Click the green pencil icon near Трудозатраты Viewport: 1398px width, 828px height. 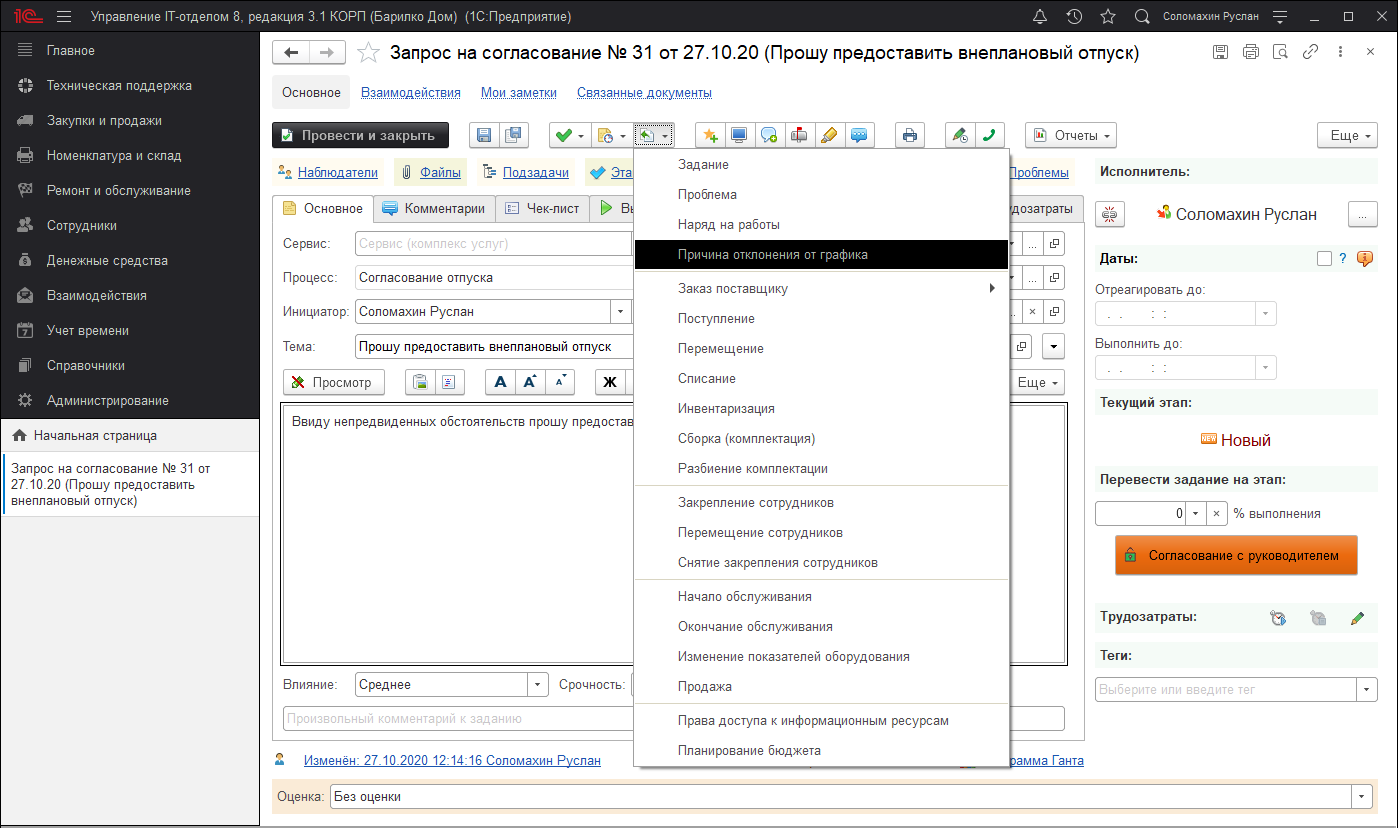pos(1356,618)
